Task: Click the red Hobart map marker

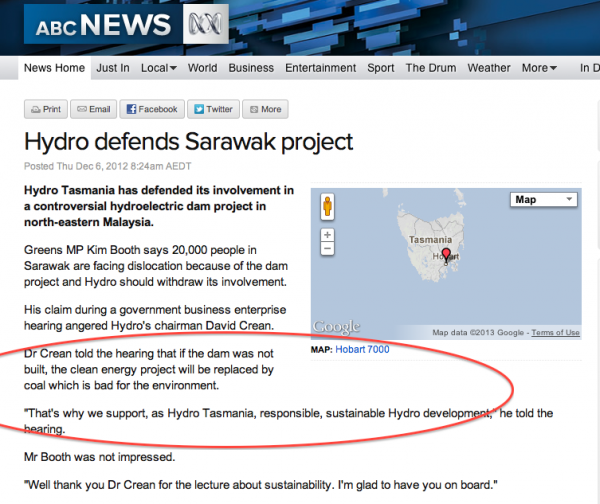Action: (446, 255)
